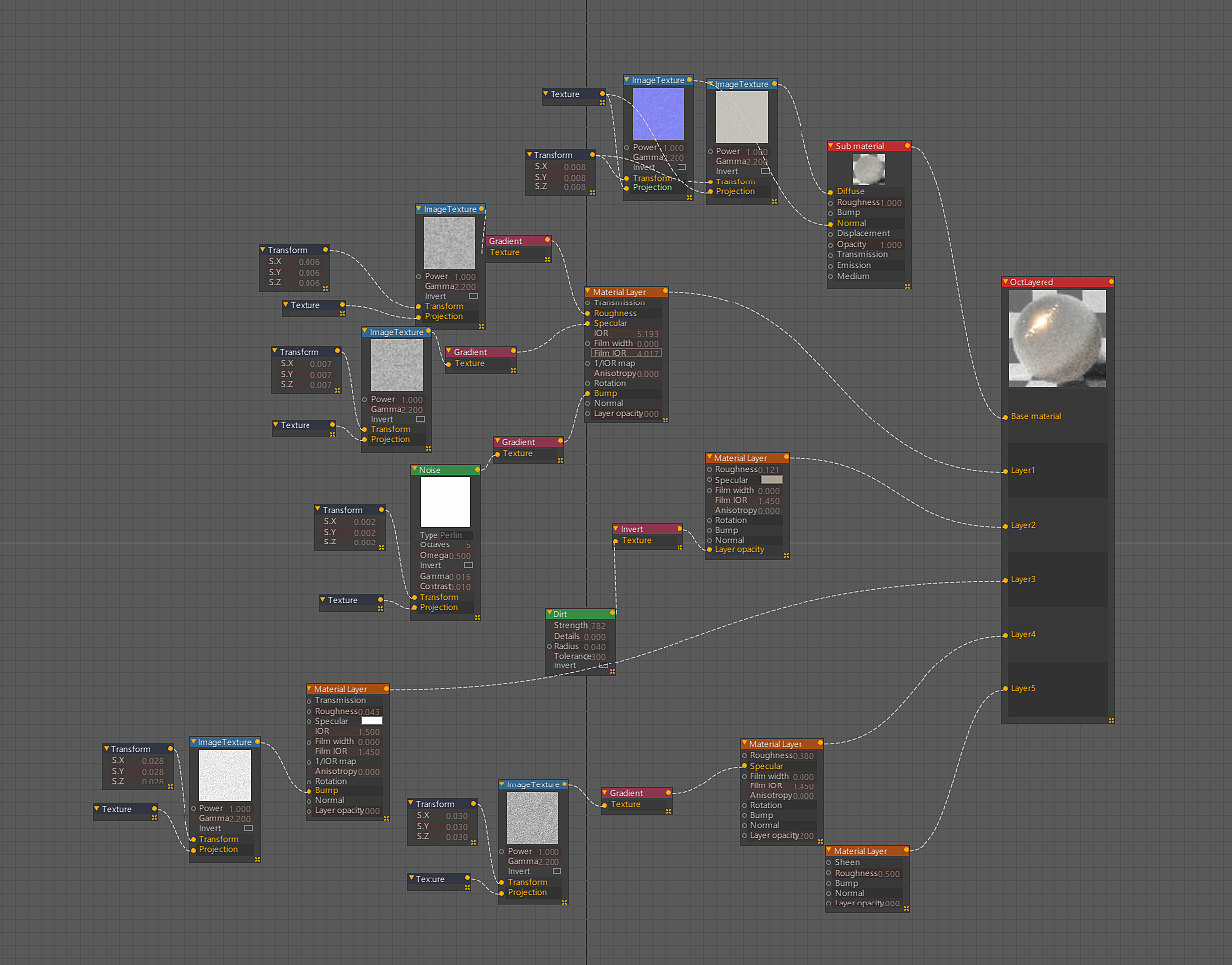Toggle Invert on ImageTexture feeding Sub material Diffuse

765,171
